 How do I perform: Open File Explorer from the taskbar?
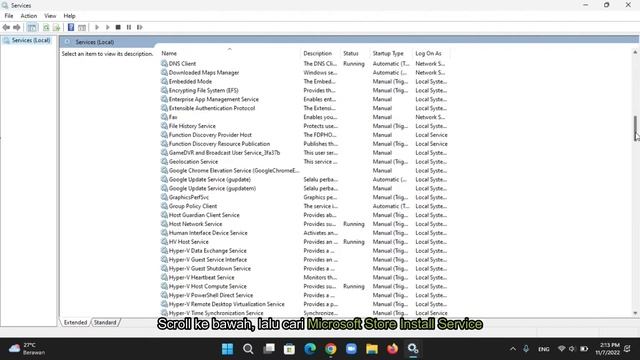[x=372, y=349]
